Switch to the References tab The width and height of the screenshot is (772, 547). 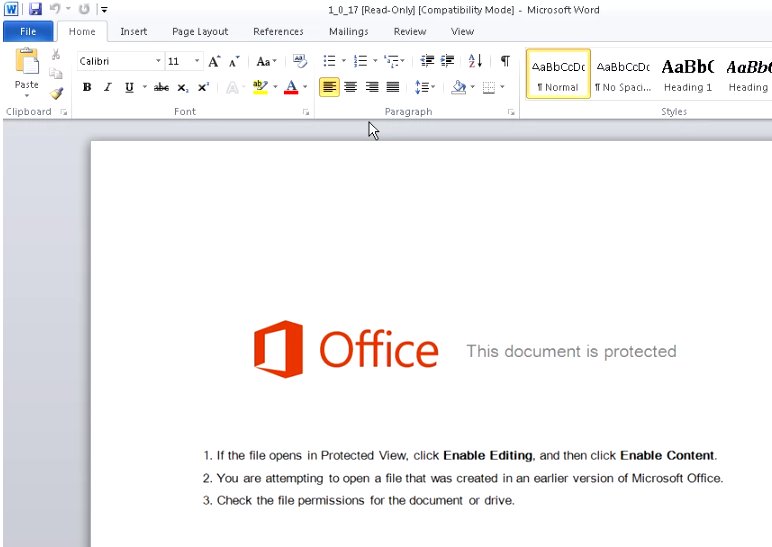click(278, 32)
